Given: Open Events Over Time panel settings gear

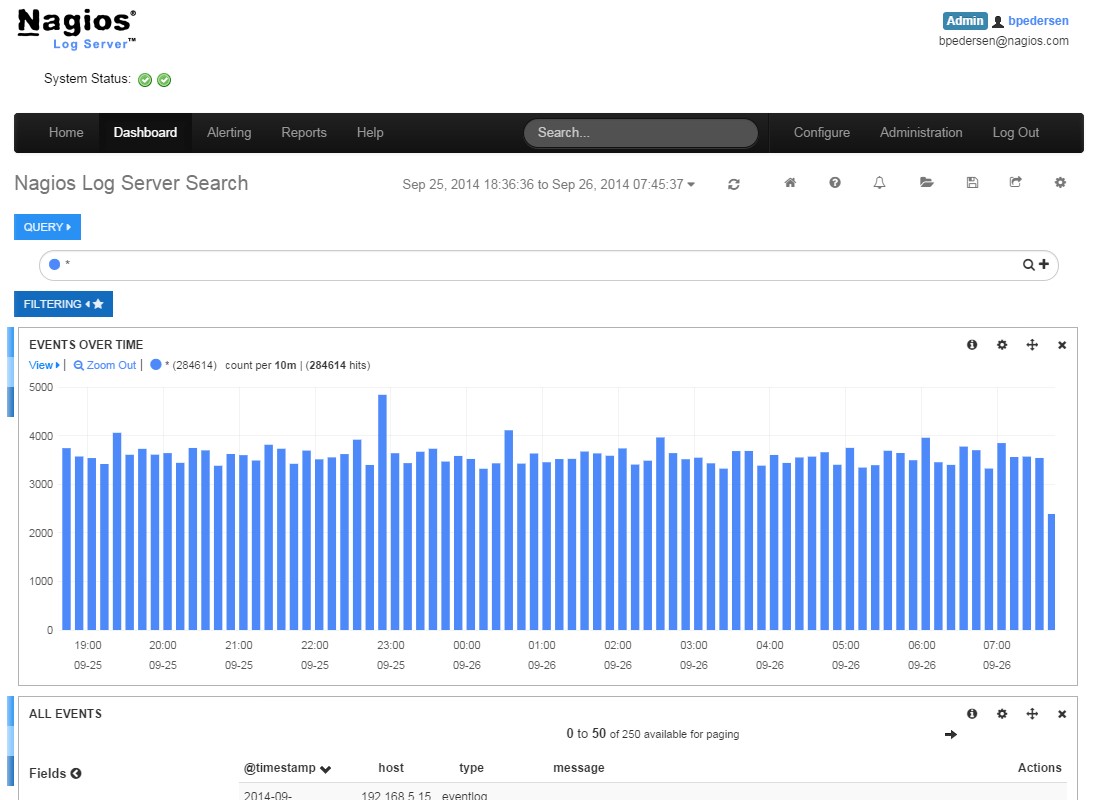Looking at the screenshot, I should tap(1002, 345).
